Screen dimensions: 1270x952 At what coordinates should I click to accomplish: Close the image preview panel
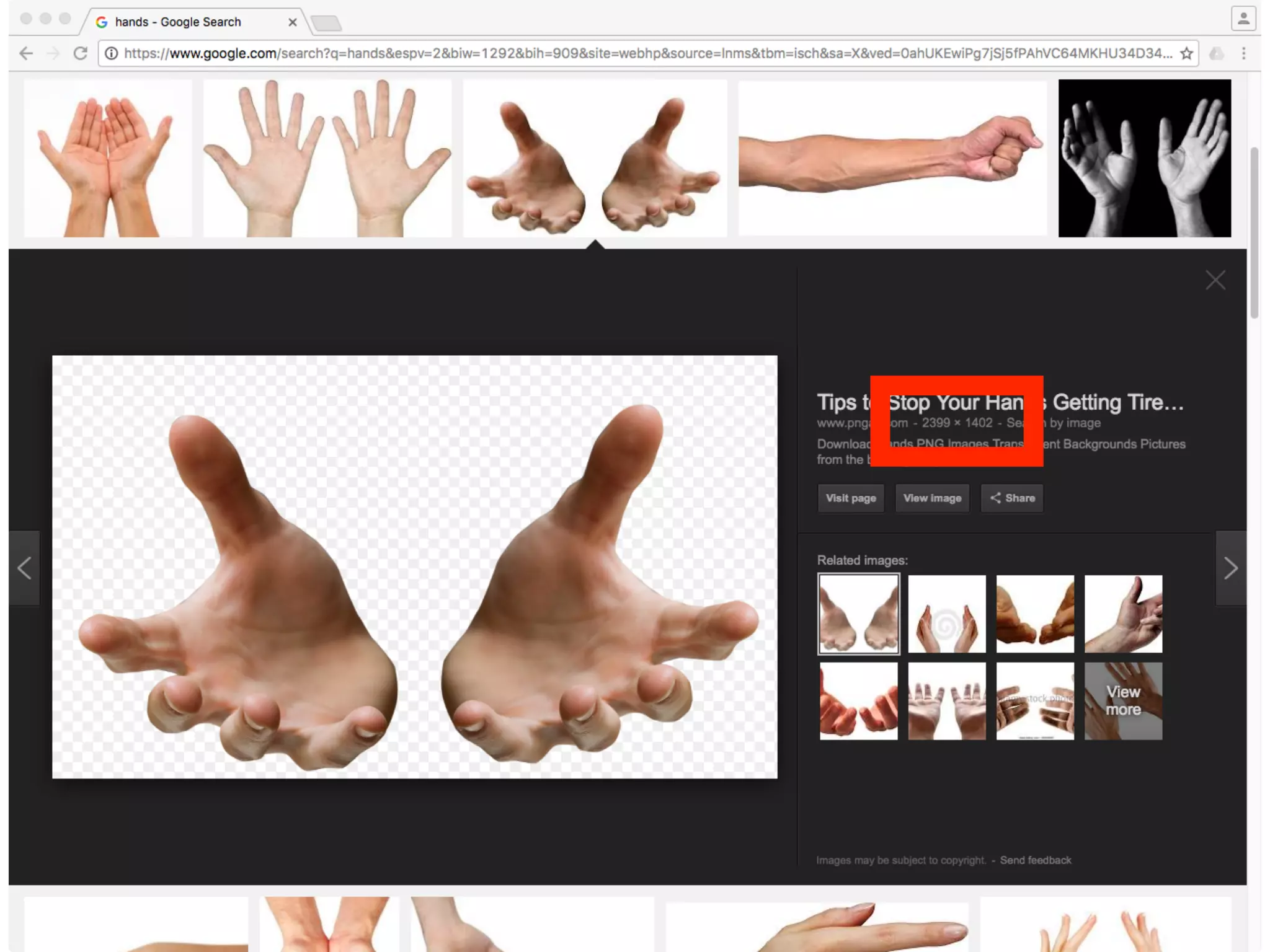pyautogui.click(x=1215, y=281)
